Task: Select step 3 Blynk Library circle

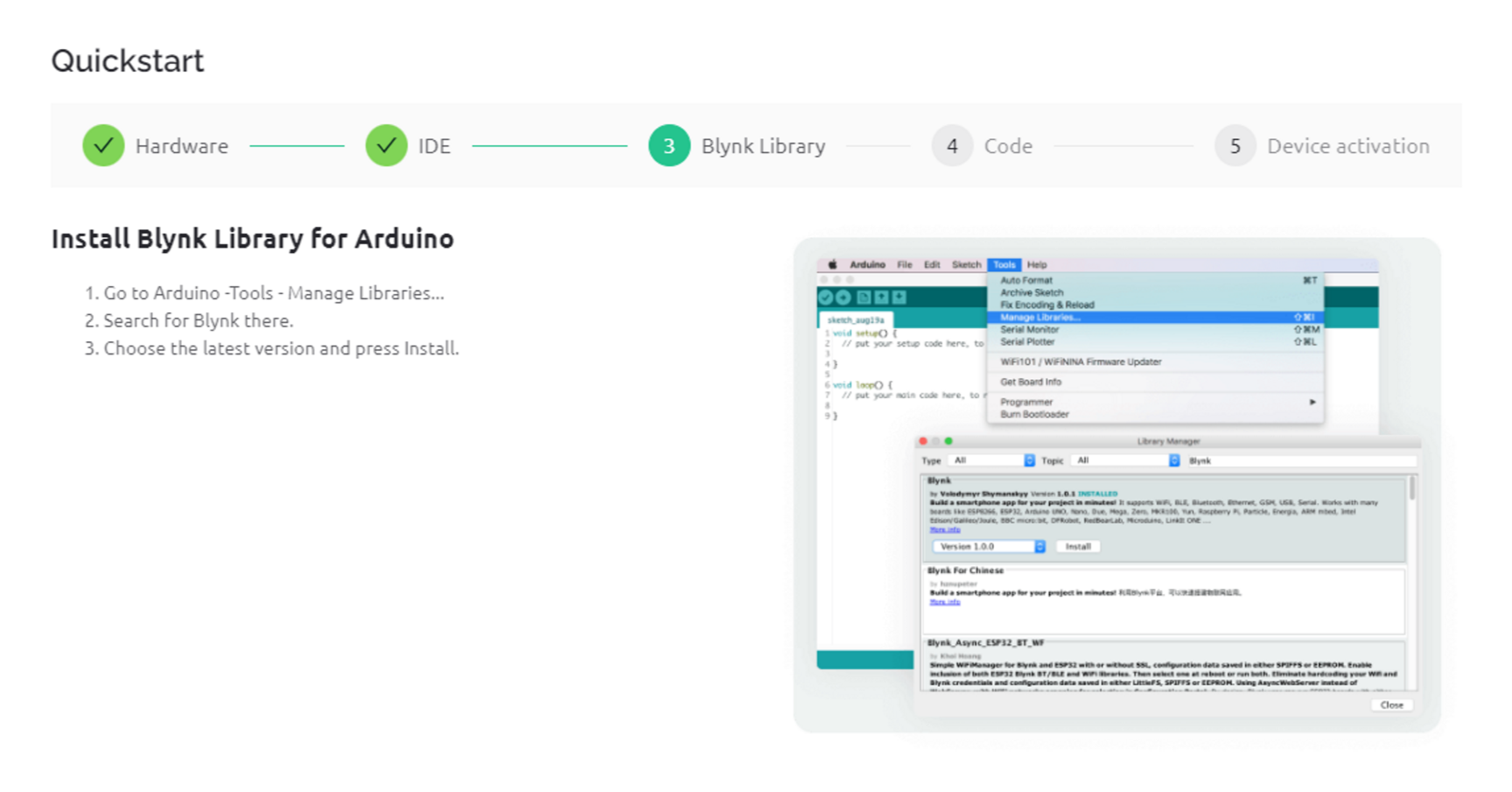Action: click(668, 145)
